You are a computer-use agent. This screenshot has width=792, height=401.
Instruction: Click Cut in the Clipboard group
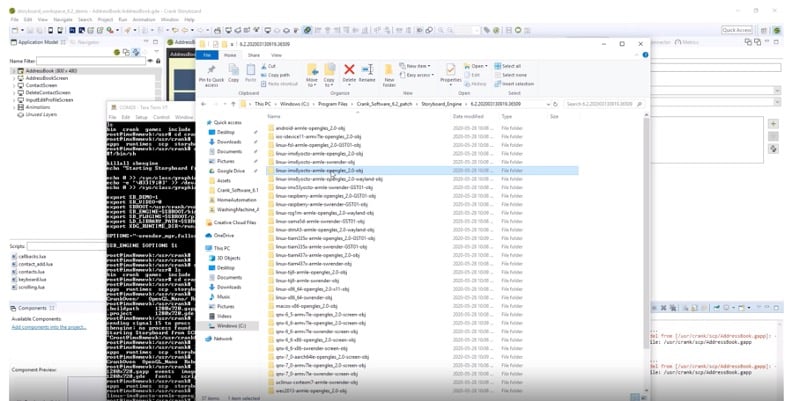pyautogui.click(x=269, y=66)
